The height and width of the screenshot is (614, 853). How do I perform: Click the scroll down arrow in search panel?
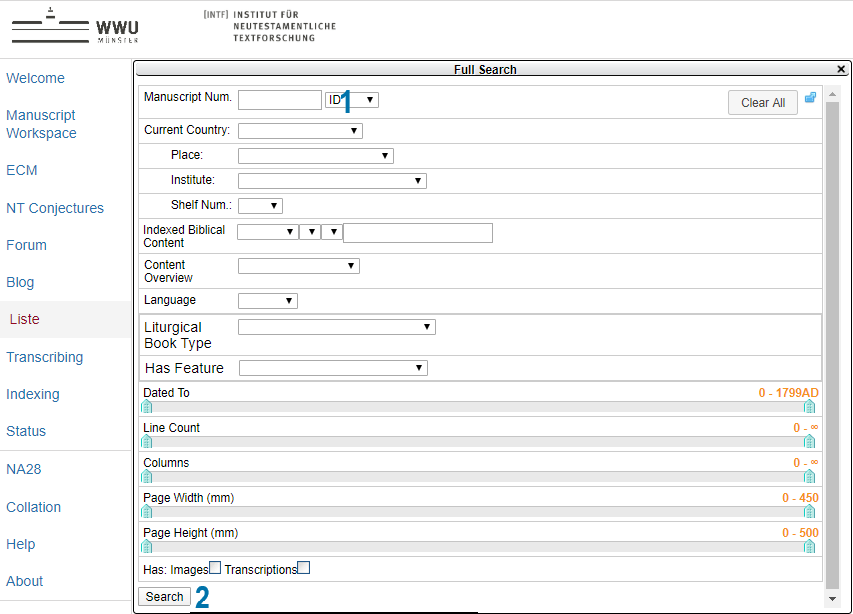832,598
